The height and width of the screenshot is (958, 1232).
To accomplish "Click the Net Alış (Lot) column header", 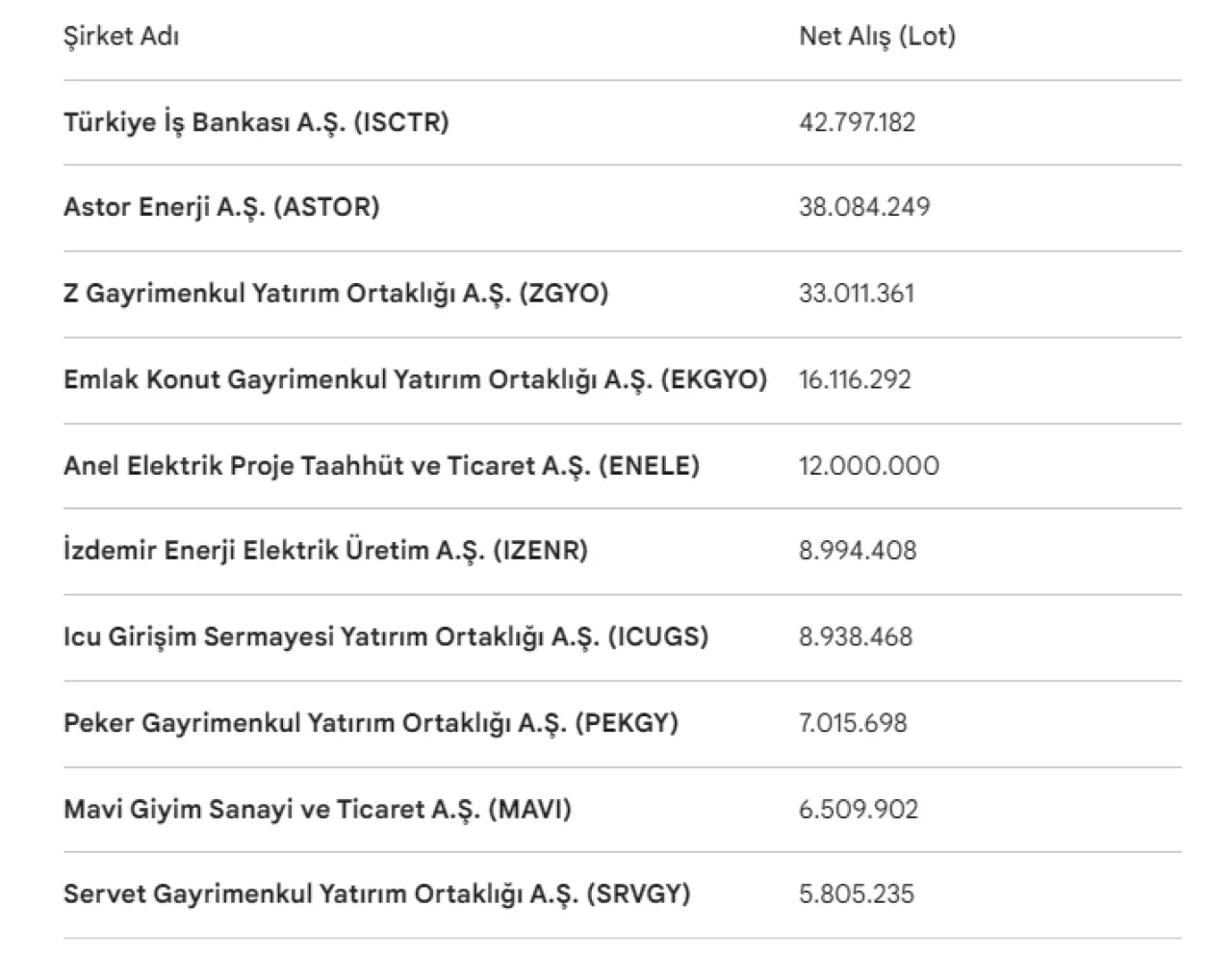I will 877,37.
